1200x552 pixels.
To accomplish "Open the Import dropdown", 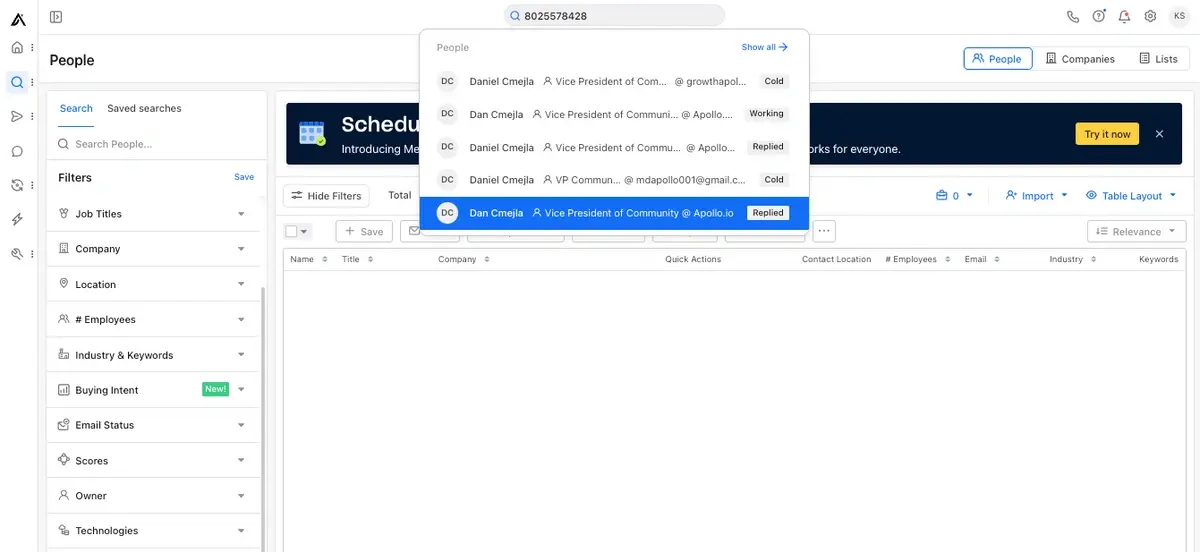I will (1037, 196).
